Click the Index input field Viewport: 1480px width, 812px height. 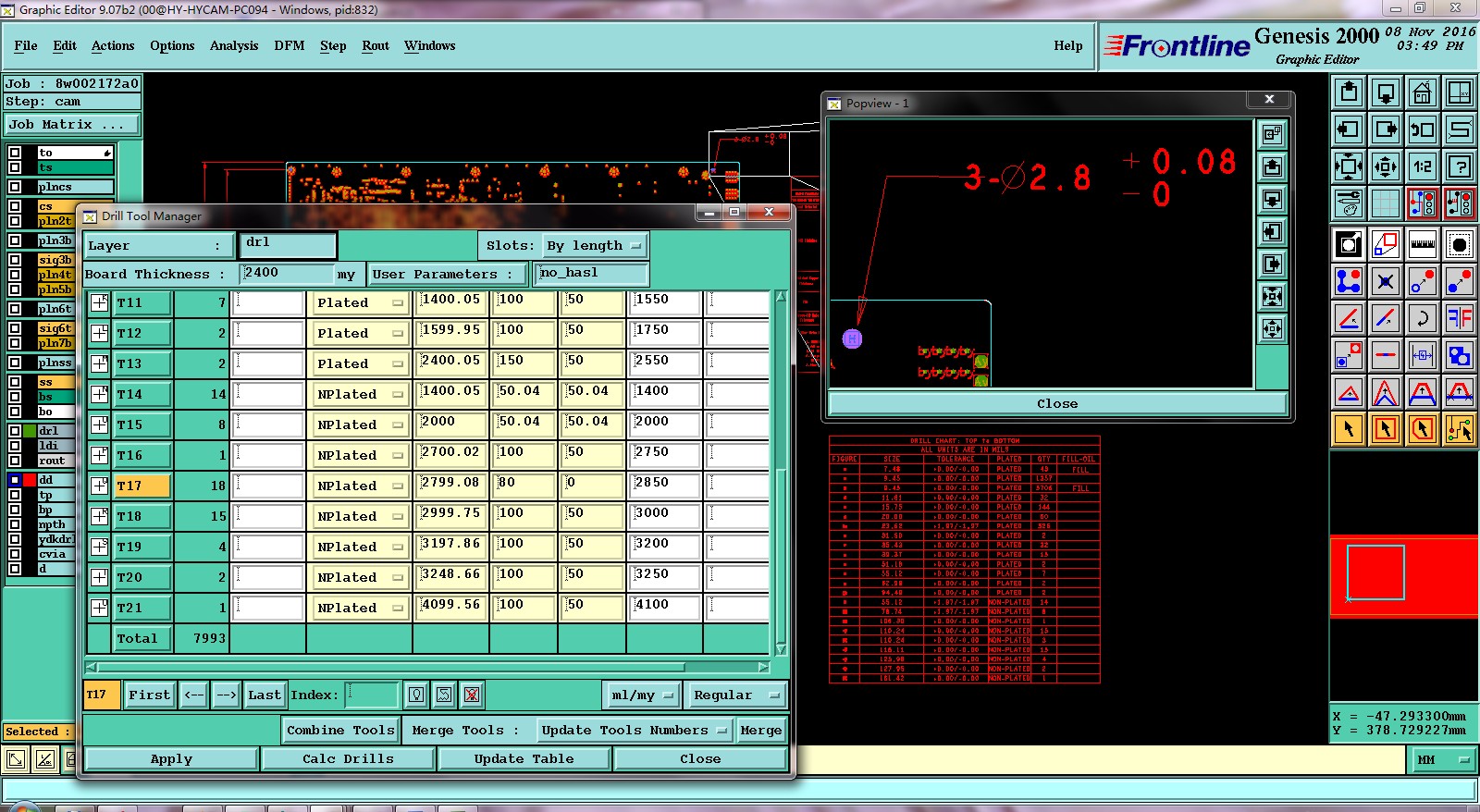(x=372, y=695)
